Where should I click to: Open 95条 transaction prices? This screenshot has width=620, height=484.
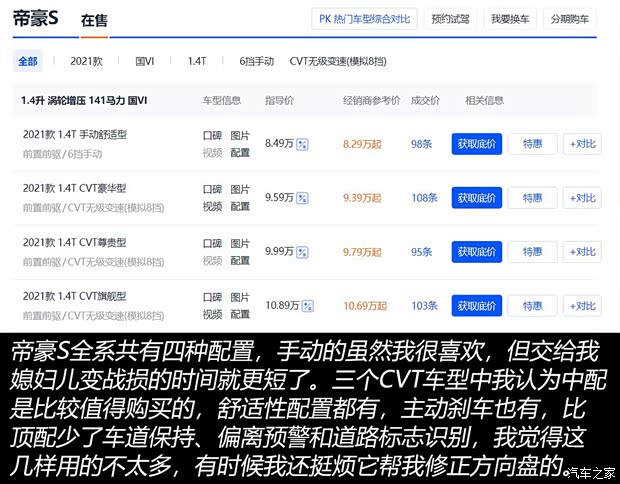pos(422,252)
